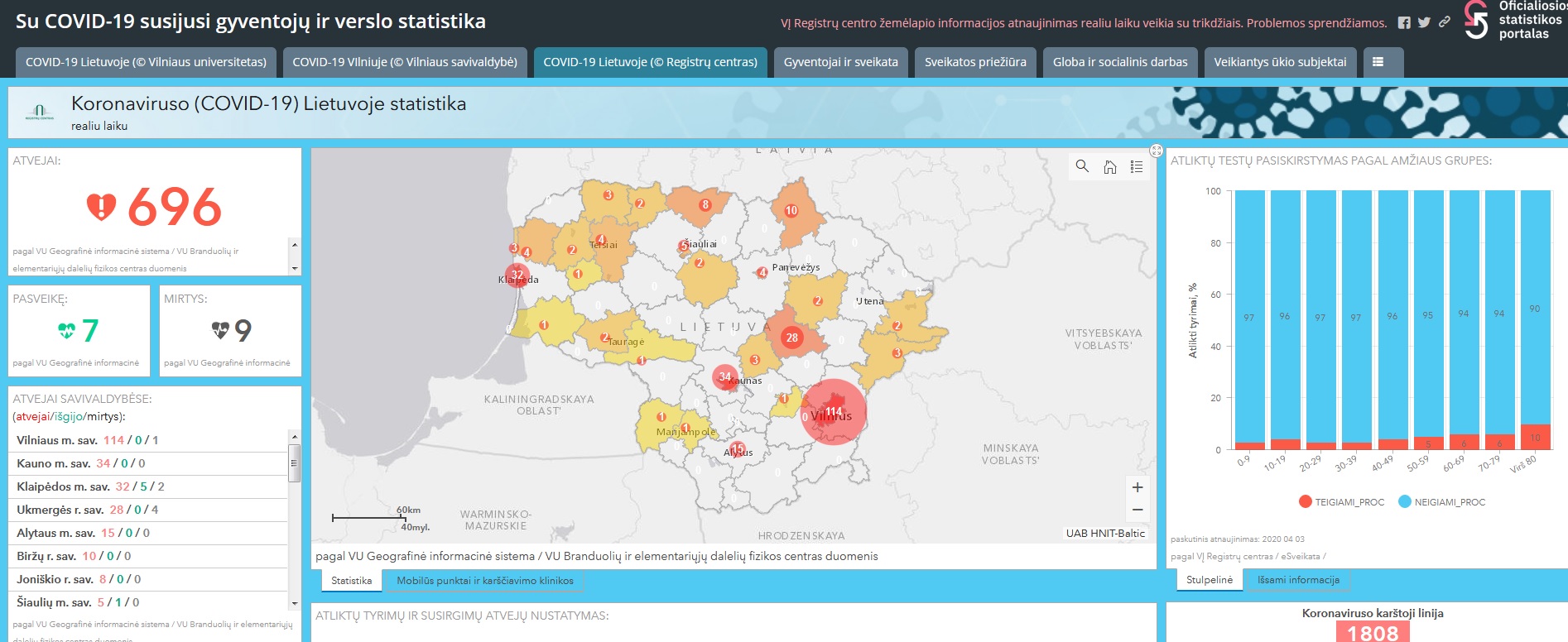Toggle NEIGIAMI_PROC legend series
This screenshot has height=642, width=1568.
click(1441, 502)
